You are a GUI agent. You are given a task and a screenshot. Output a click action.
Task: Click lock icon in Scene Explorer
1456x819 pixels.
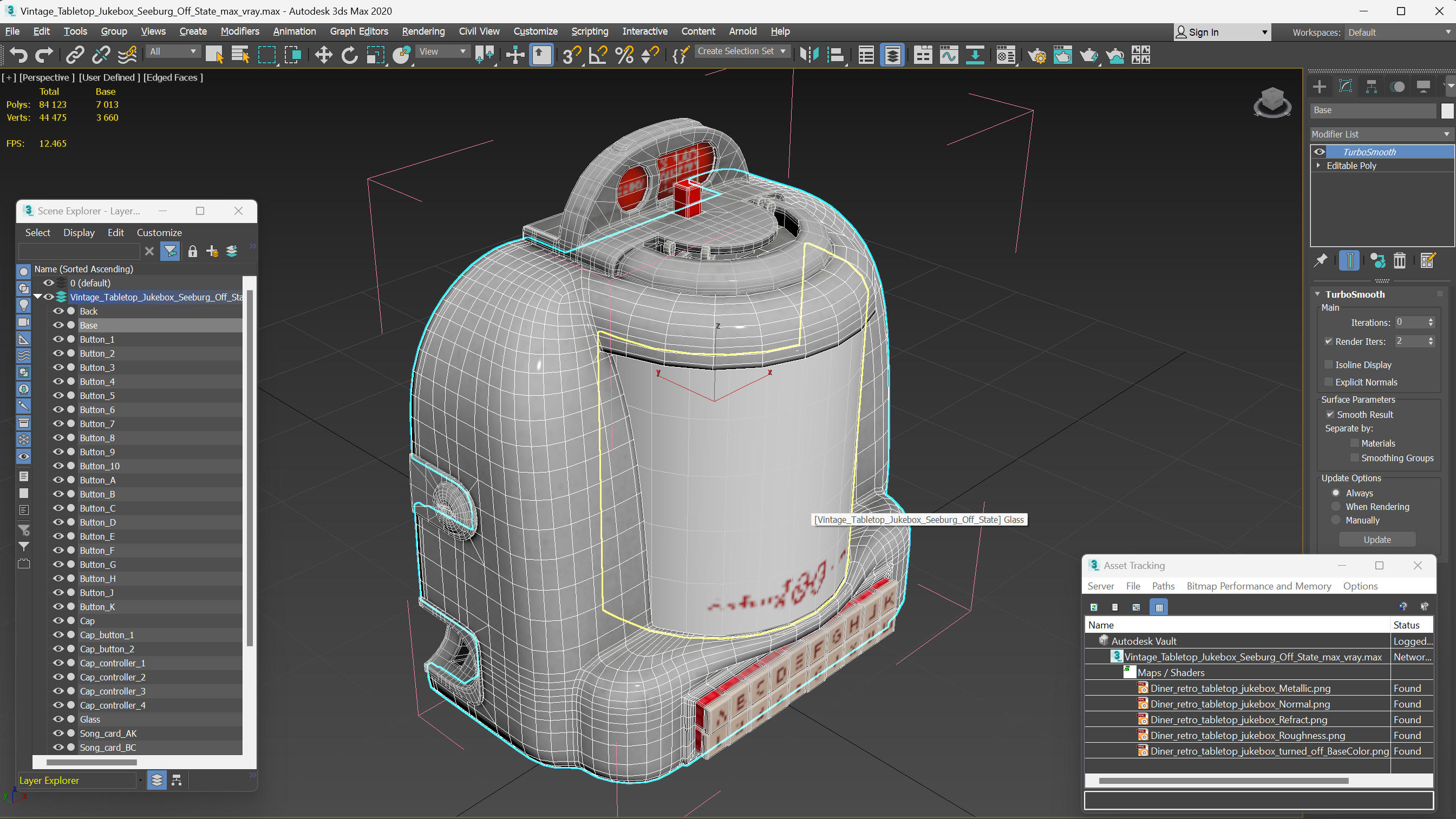tap(192, 251)
